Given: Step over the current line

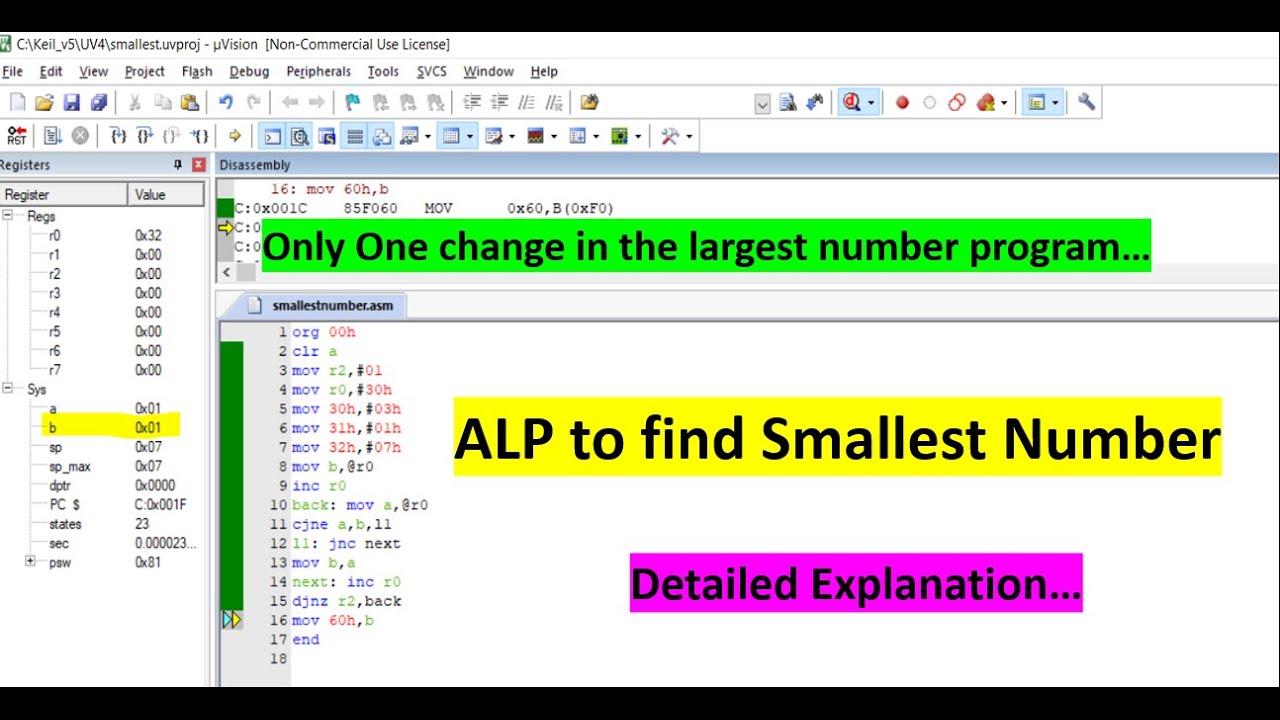Looking at the screenshot, I should point(145,136).
